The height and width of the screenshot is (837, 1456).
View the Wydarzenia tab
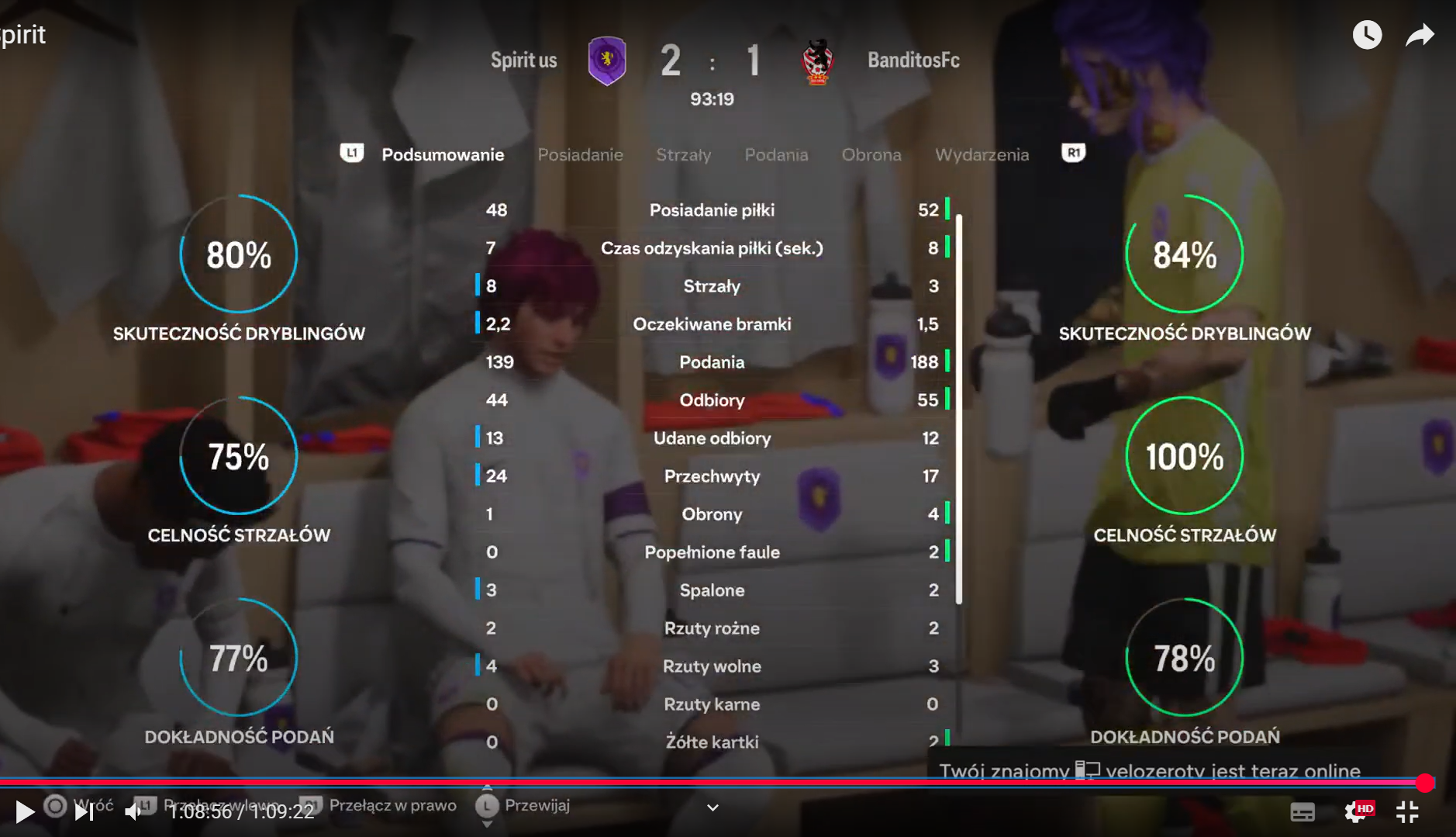click(x=982, y=154)
